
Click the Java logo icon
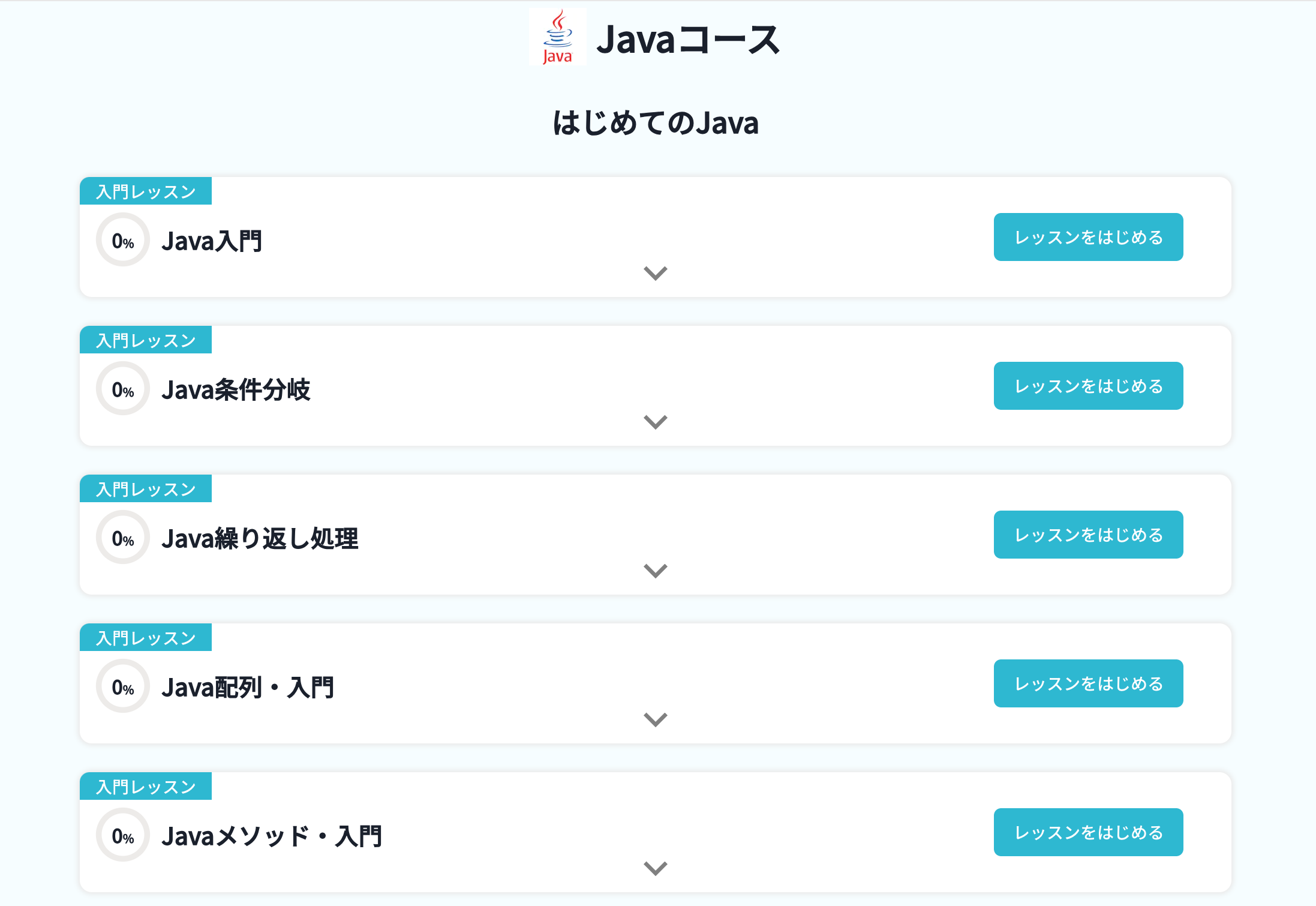coord(557,40)
